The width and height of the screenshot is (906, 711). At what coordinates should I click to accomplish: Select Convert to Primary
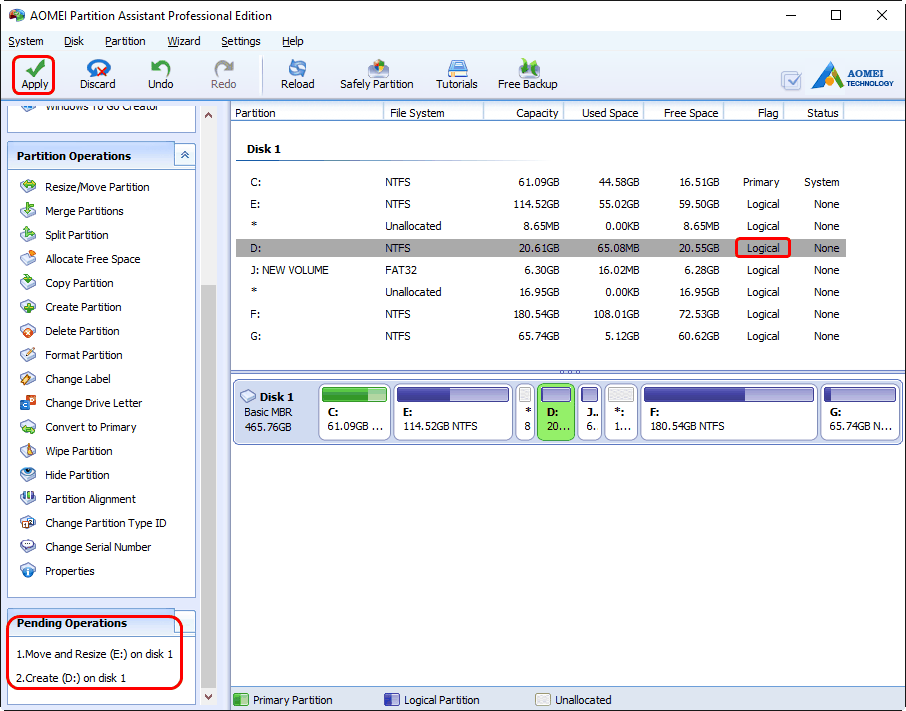(91, 427)
